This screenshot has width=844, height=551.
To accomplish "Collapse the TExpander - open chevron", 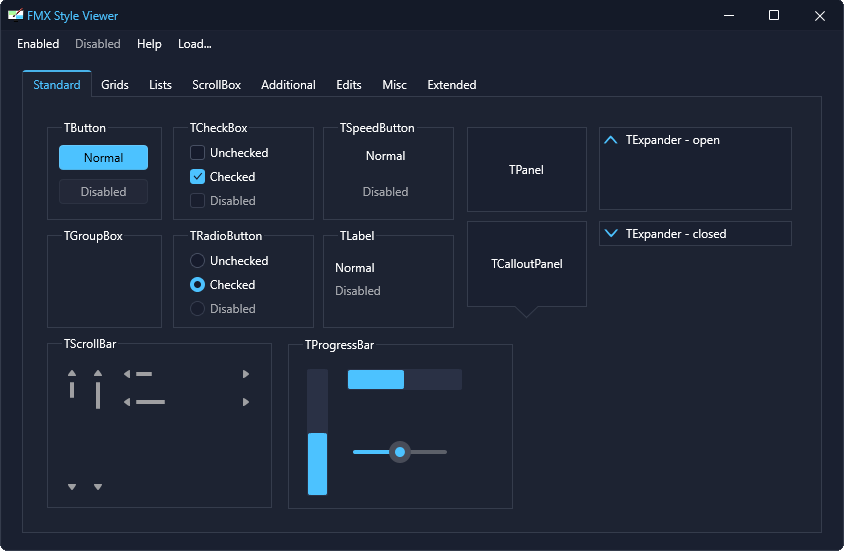I will tap(611, 140).
